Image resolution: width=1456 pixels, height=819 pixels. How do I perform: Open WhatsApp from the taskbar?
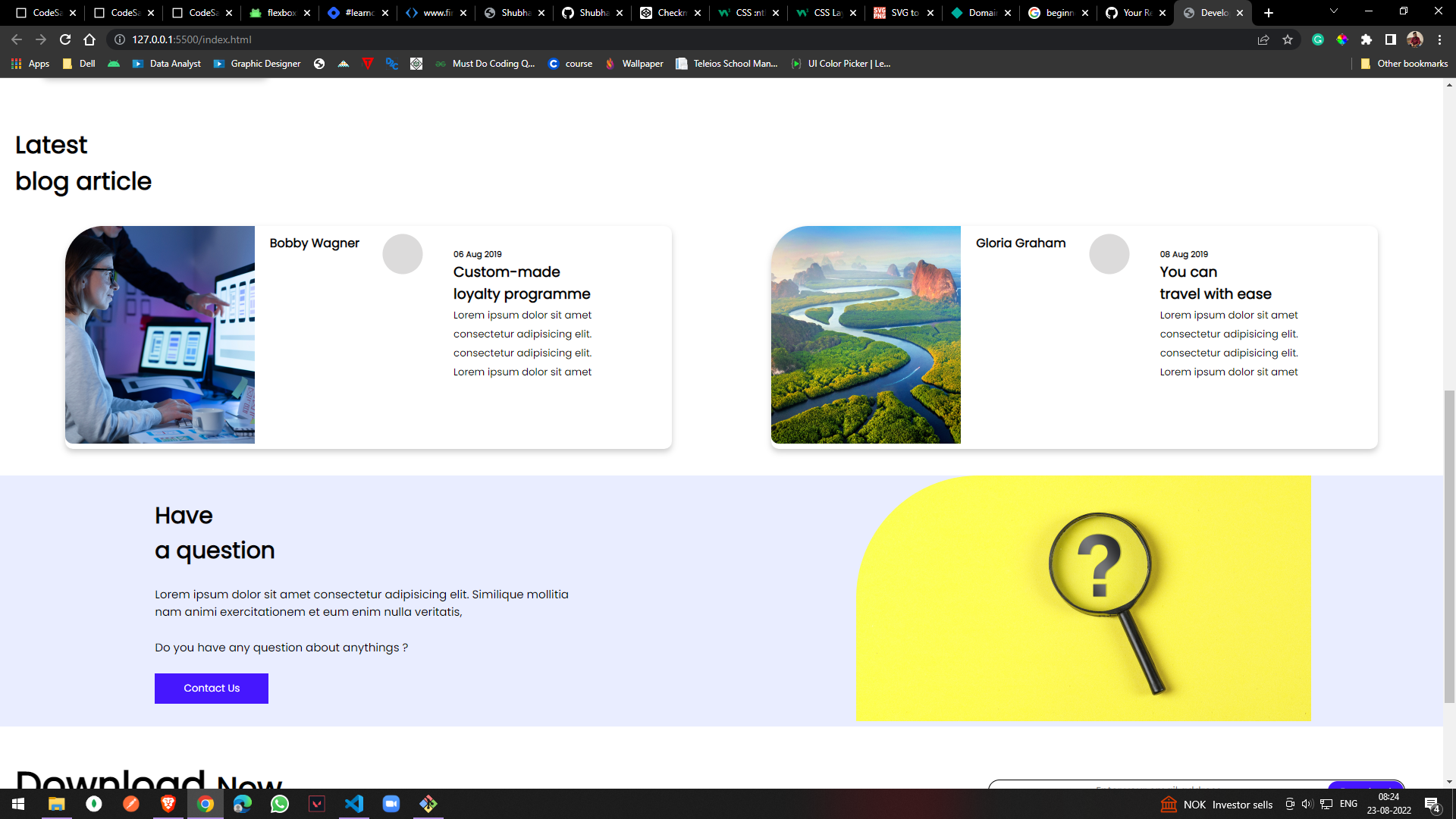click(280, 804)
